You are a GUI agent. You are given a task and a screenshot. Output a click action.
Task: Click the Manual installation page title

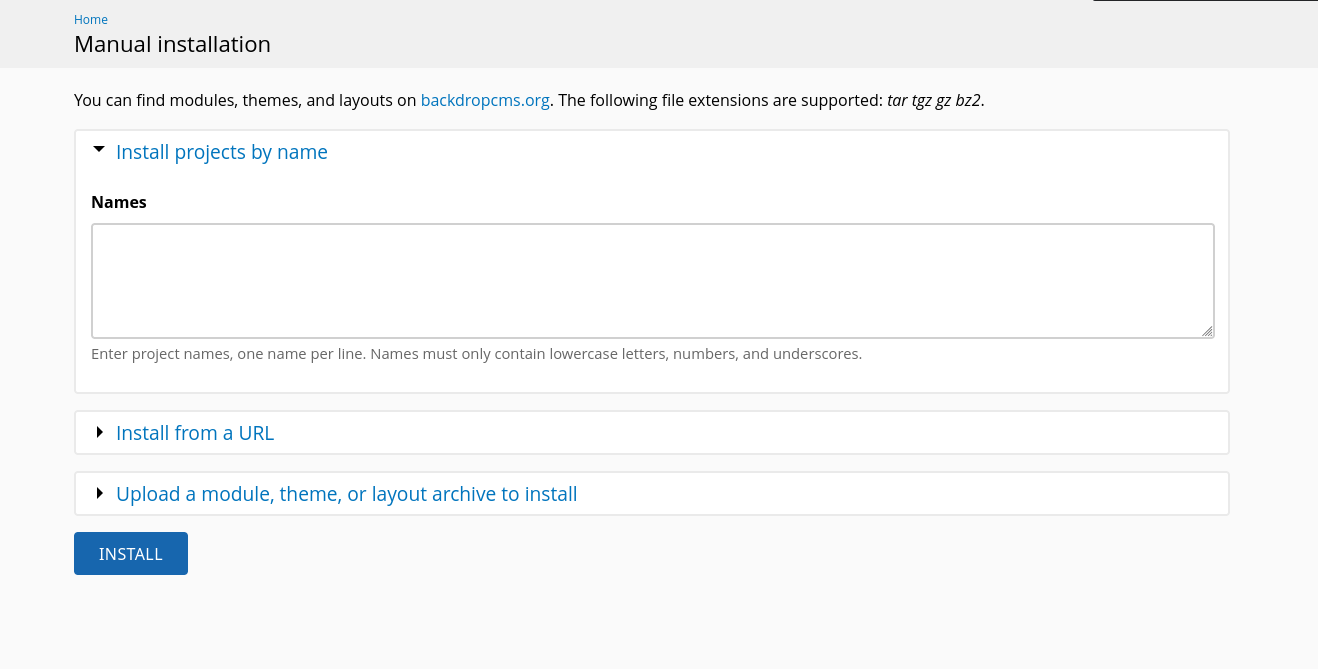pyautogui.click(x=172, y=45)
